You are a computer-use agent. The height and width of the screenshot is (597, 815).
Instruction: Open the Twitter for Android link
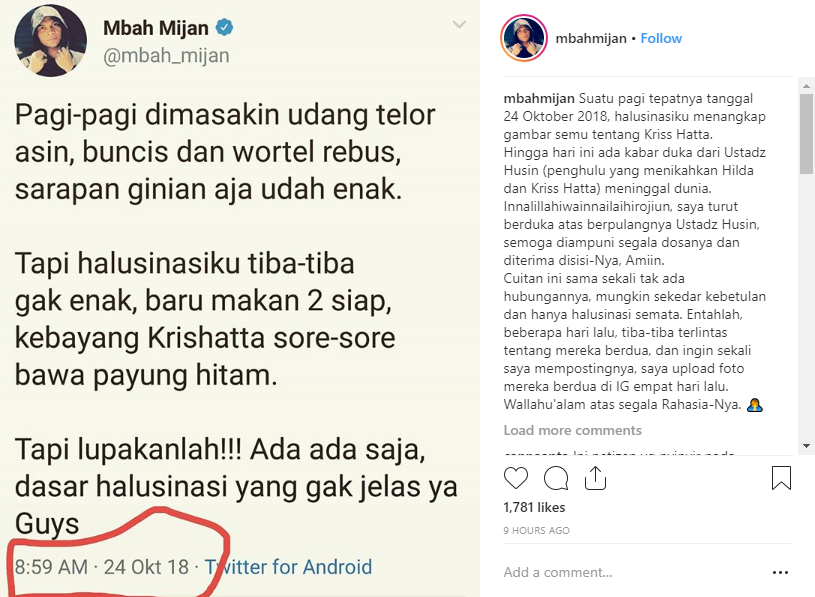point(288,567)
